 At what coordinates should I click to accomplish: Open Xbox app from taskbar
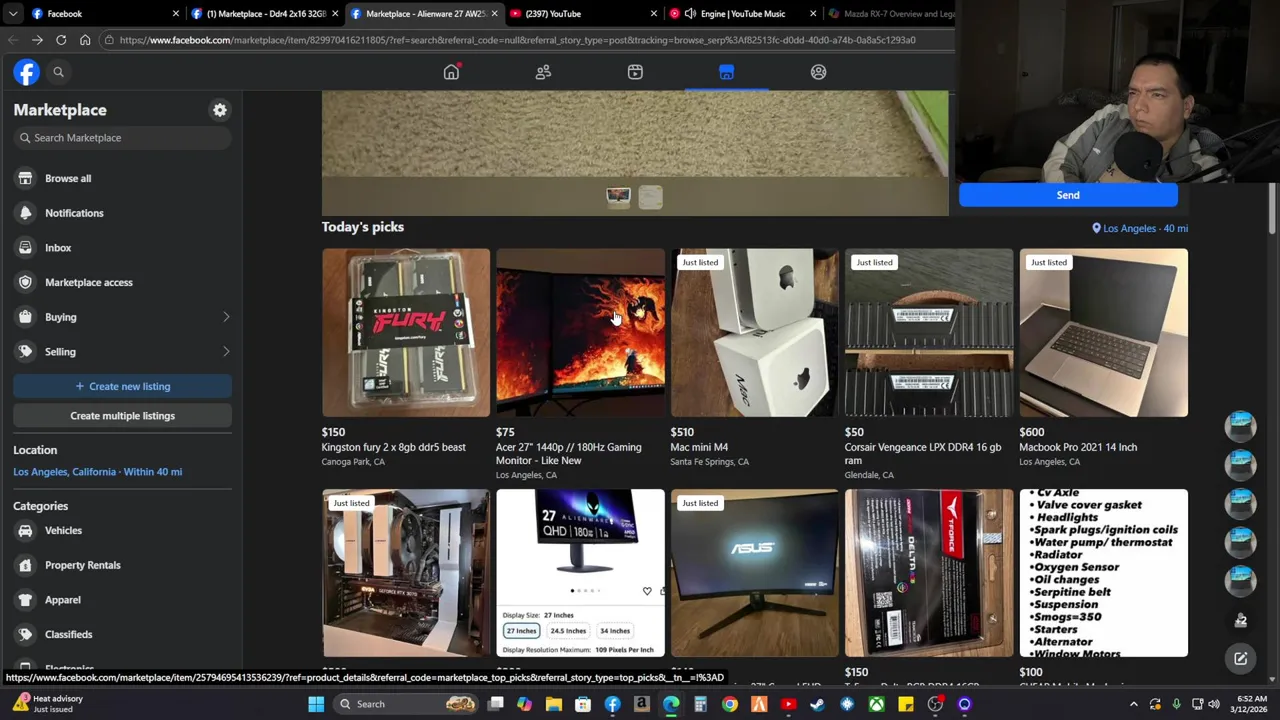[x=876, y=704]
